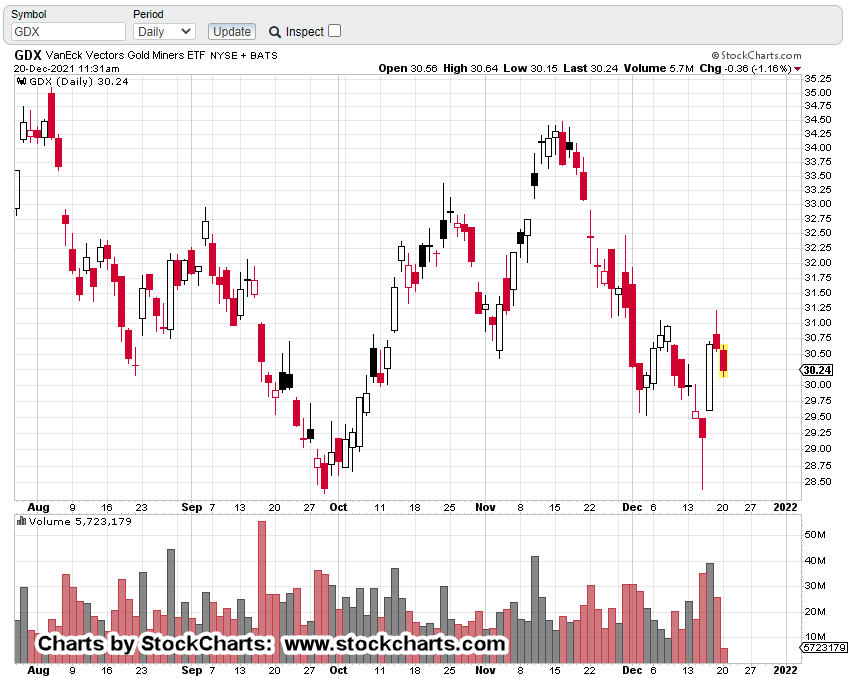The height and width of the screenshot is (678, 851).
Task: Click the current price tag 30.24 on axis
Action: coord(817,370)
